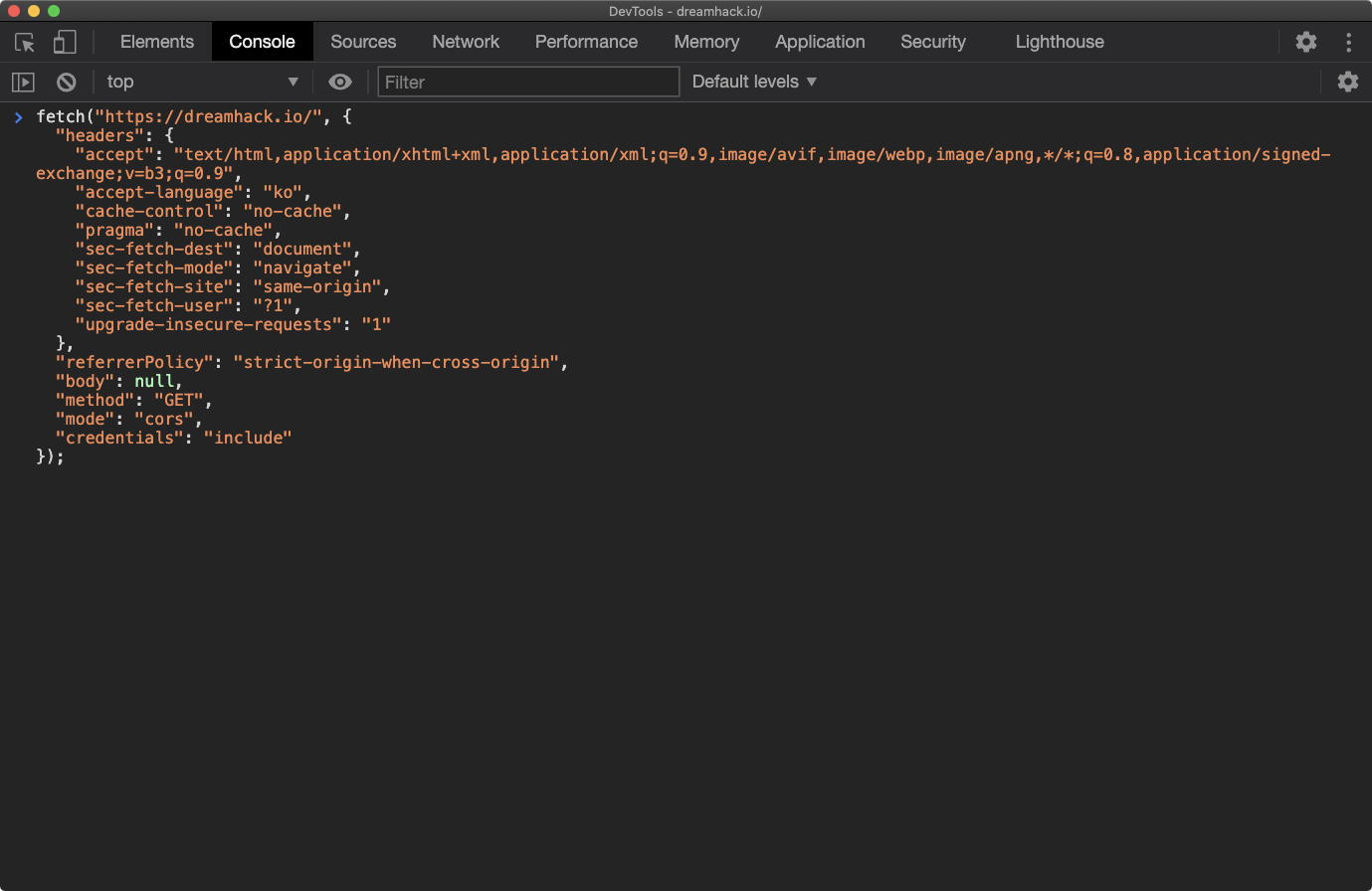This screenshot has width=1372, height=891.
Task: Select the Memory tab
Action: (706, 42)
